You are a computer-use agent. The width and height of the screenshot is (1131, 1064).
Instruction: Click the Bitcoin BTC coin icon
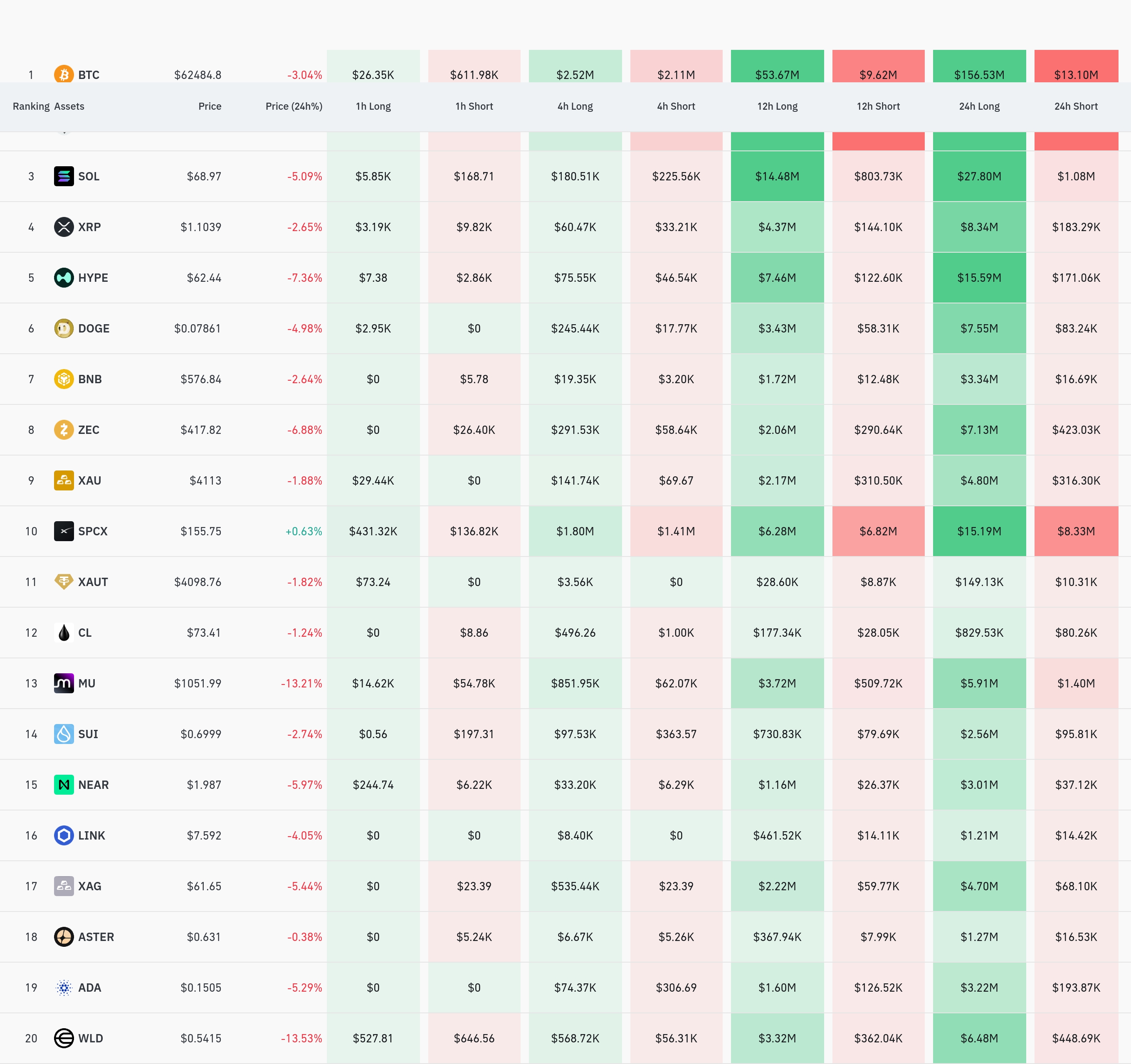(64, 74)
